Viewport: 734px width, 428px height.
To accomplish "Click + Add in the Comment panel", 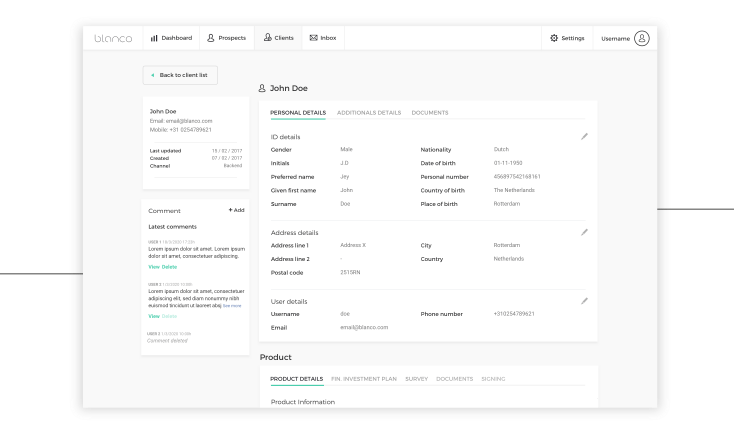I will point(236,210).
